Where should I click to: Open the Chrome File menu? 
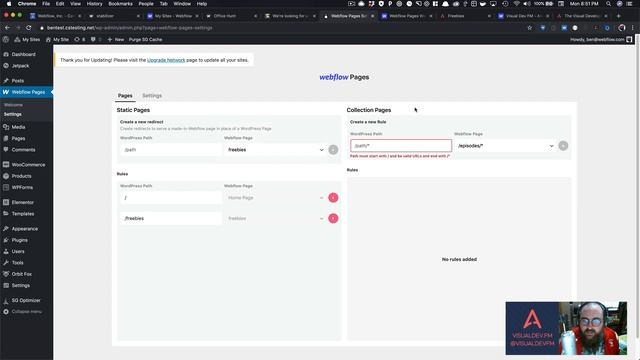[x=46, y=4]
